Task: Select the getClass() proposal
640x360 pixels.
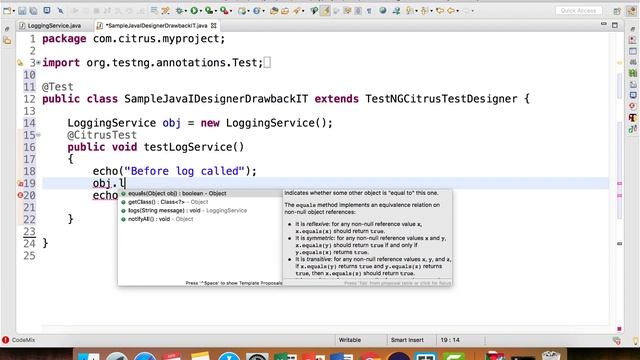Action: [200, 202]
